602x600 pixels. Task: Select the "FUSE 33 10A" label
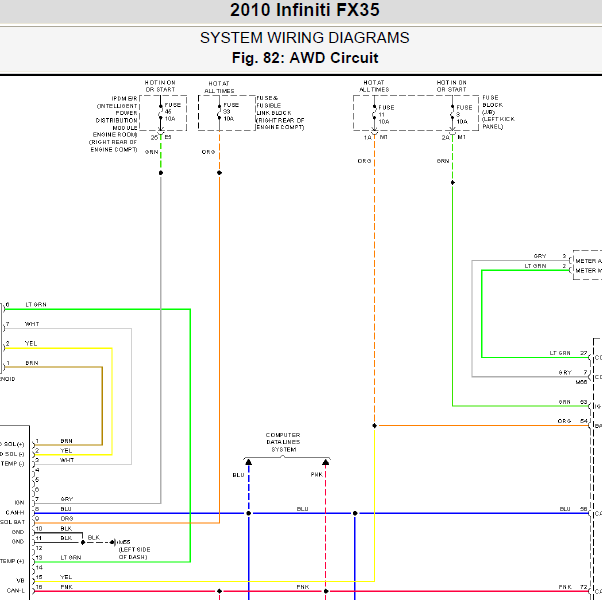point(230,112)
